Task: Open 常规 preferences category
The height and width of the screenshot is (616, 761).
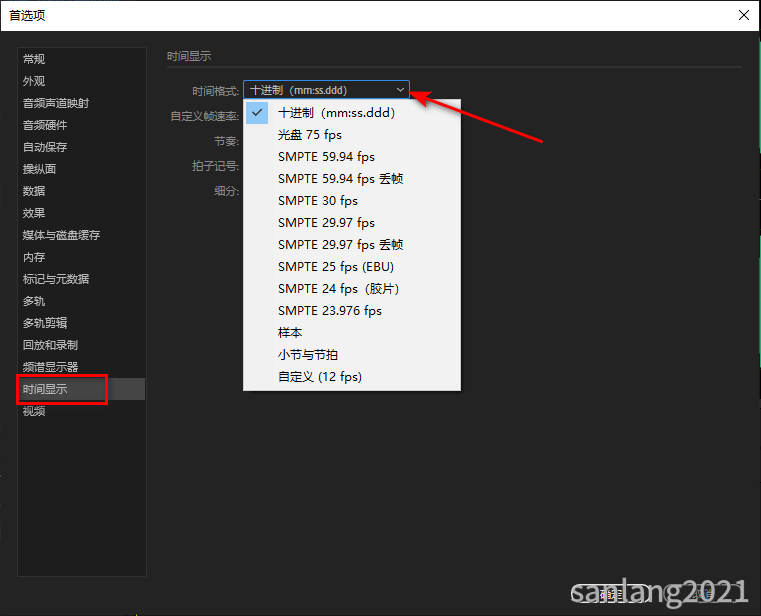Action: pyautogui.click(x=34, y=59)
